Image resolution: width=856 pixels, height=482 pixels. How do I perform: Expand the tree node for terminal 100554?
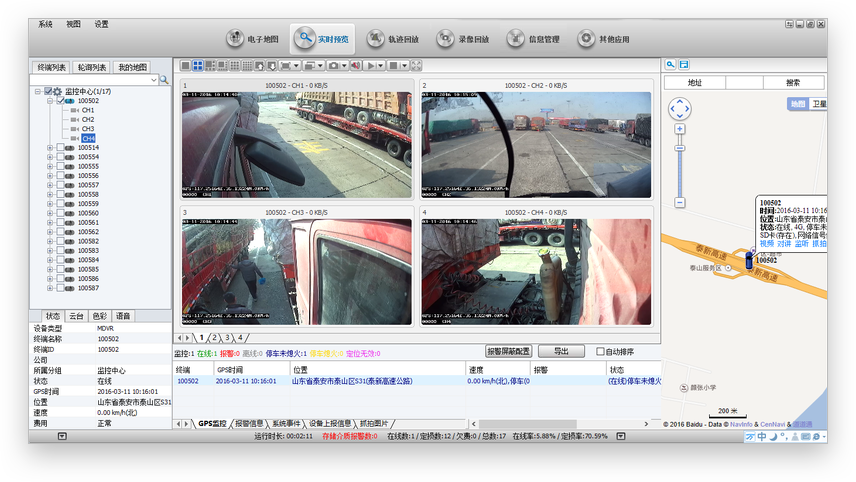pyautogui.click(x=50, y=157)
